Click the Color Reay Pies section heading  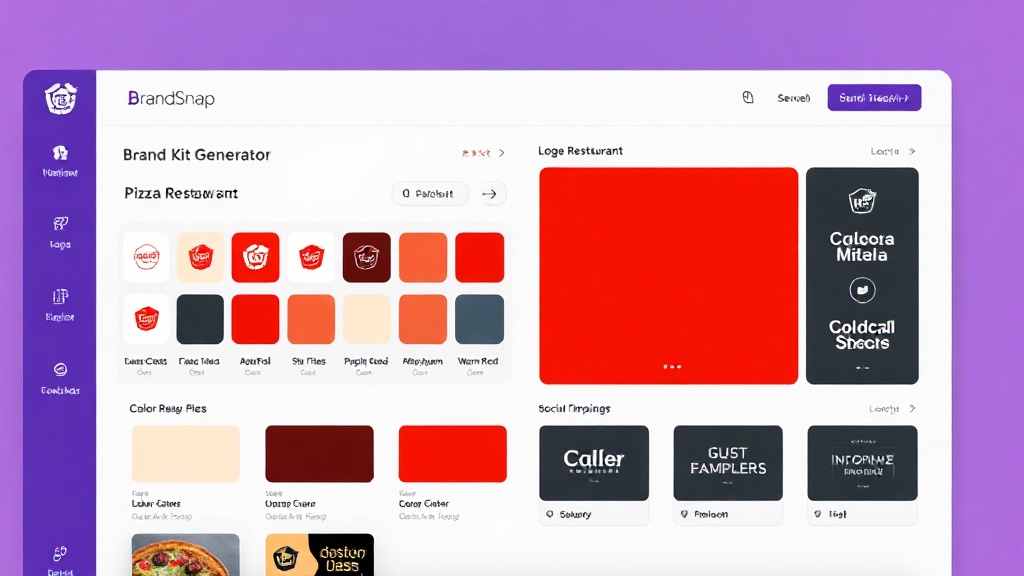coord(168,408)
